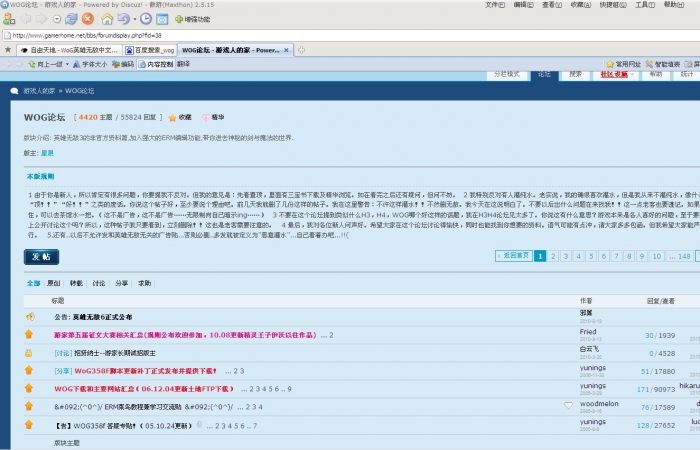The image size is (700, 450).
Task: Jump to last page 148
Action: coord(679,256)
